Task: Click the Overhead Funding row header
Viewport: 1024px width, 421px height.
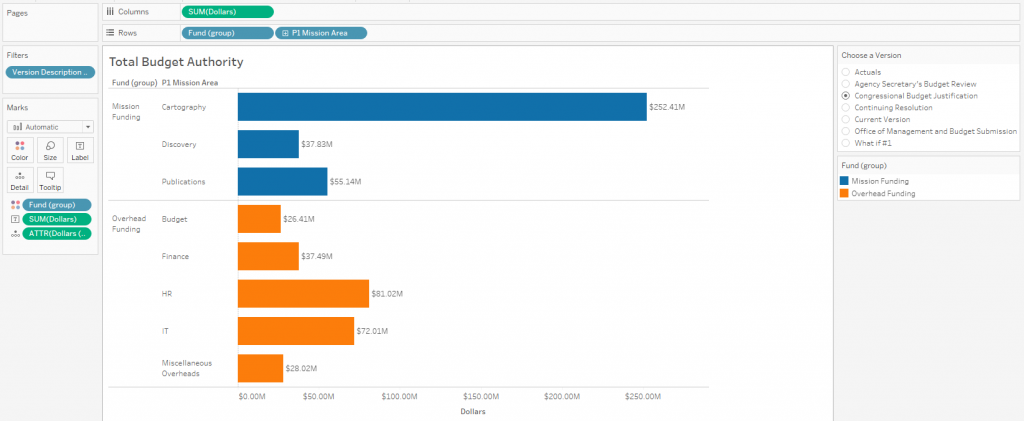Action: 129,224
